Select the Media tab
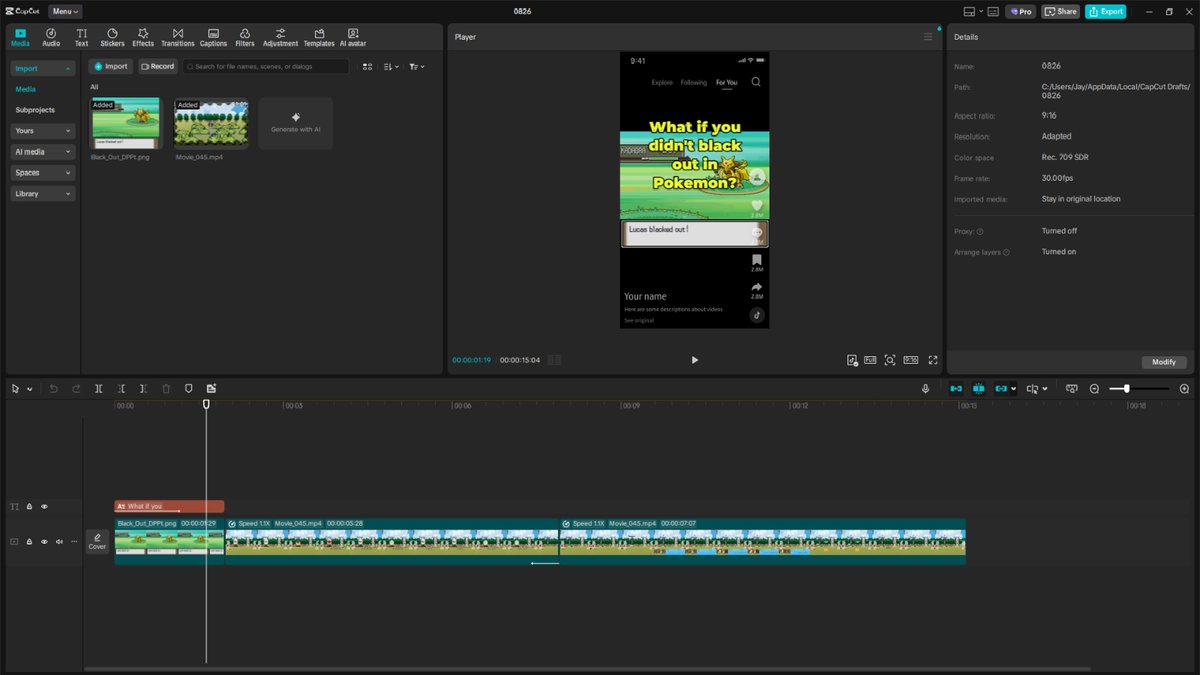The height and width of the screenshot is (675, 1200). pyautogui.click(x=20, y=37)
